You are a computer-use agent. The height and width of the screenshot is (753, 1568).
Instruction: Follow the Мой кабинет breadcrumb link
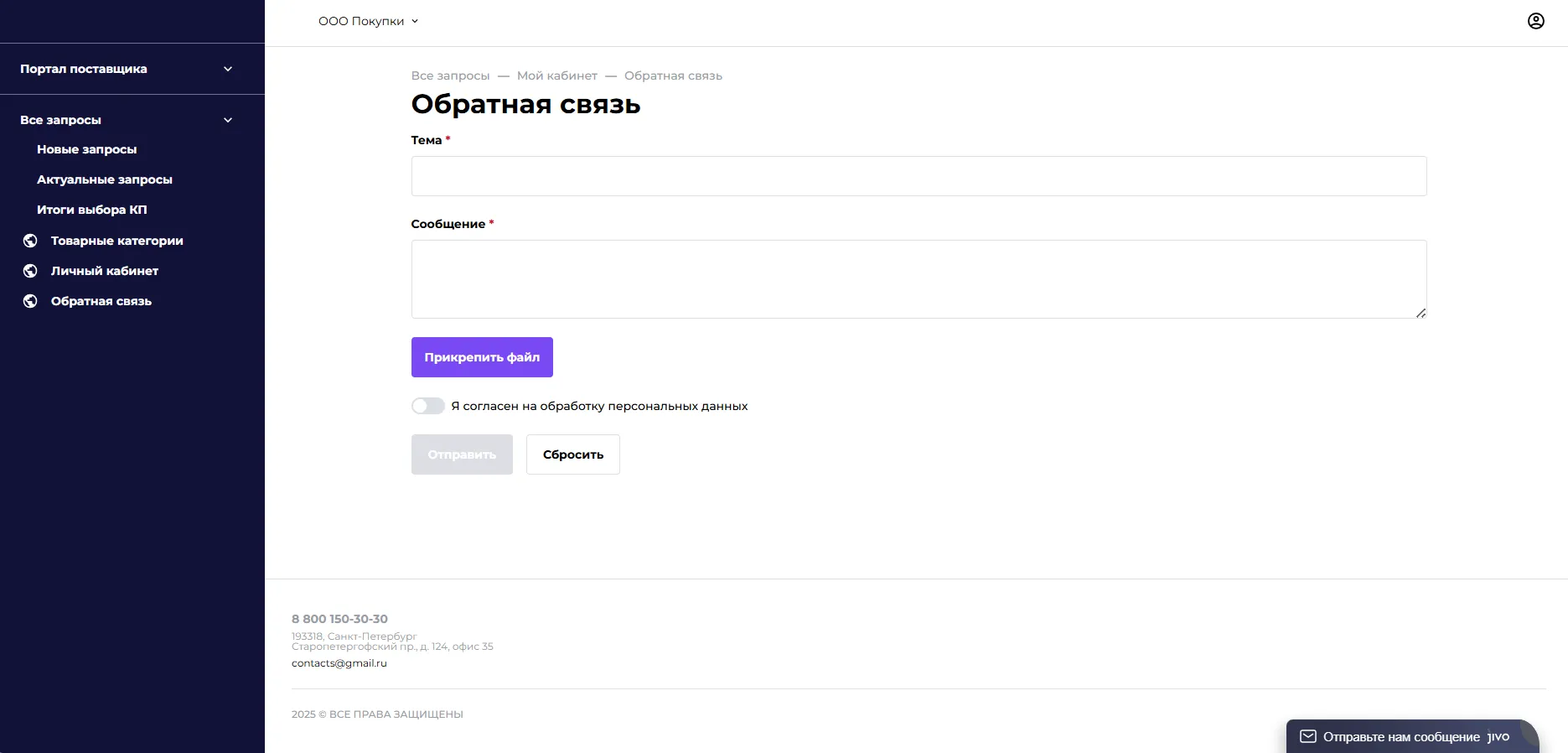[x=556, y=75]
